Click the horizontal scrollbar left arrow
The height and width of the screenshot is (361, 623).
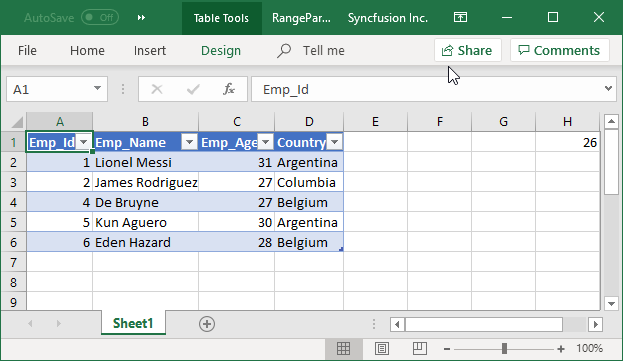[397, 324]
